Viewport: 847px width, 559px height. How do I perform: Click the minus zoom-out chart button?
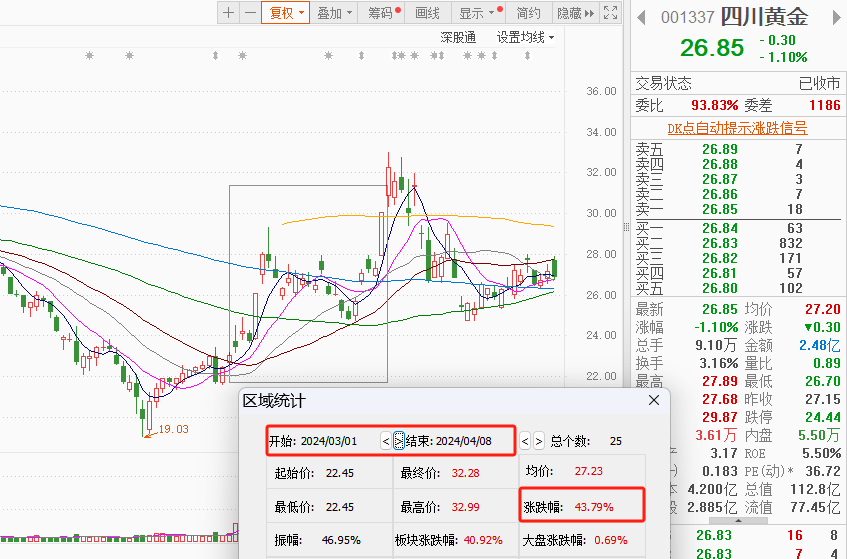tap(249, 13)
